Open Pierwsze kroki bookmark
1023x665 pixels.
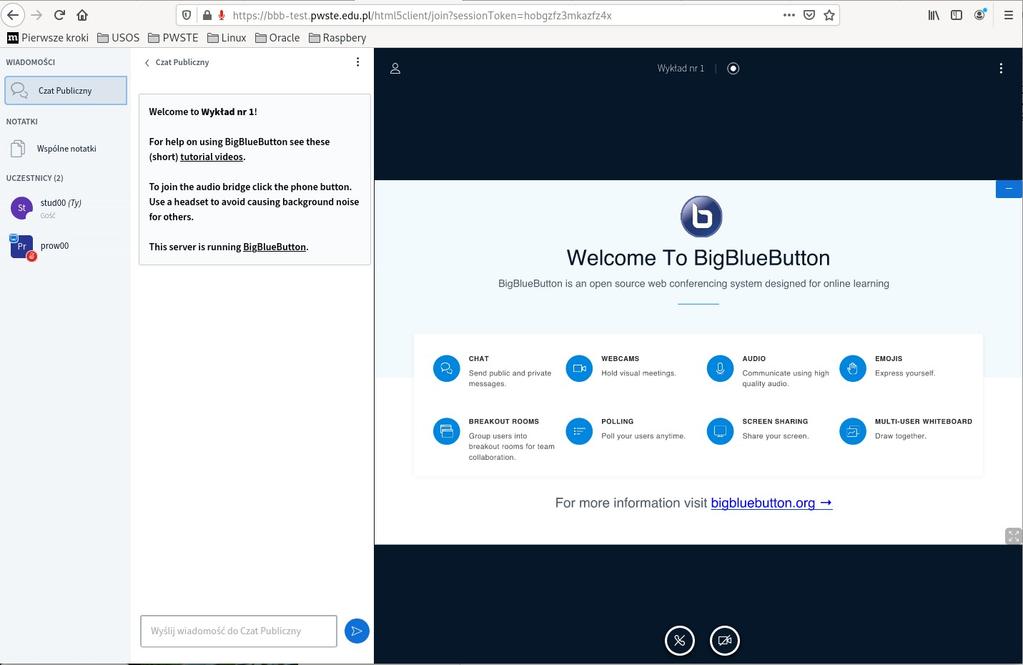point(48,38)
